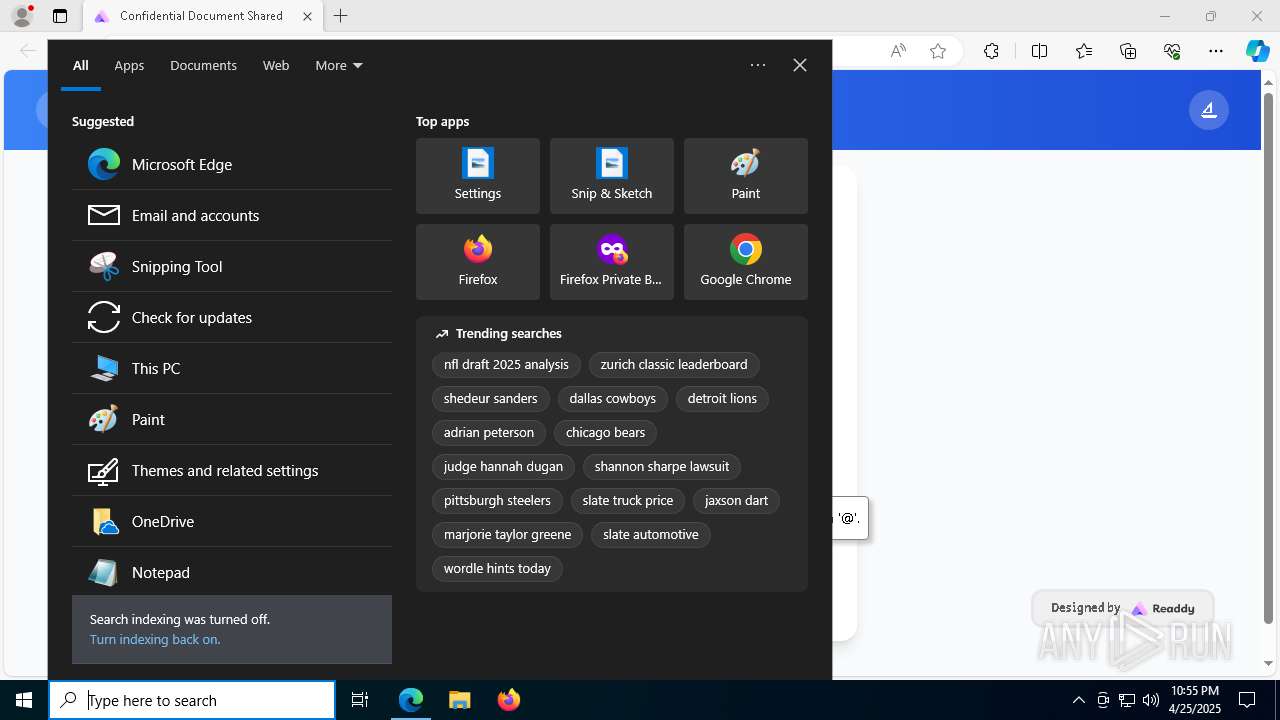Open This PC from suggestions
This screenshot has width=1280, height=720.
click(x=232, y=368)
